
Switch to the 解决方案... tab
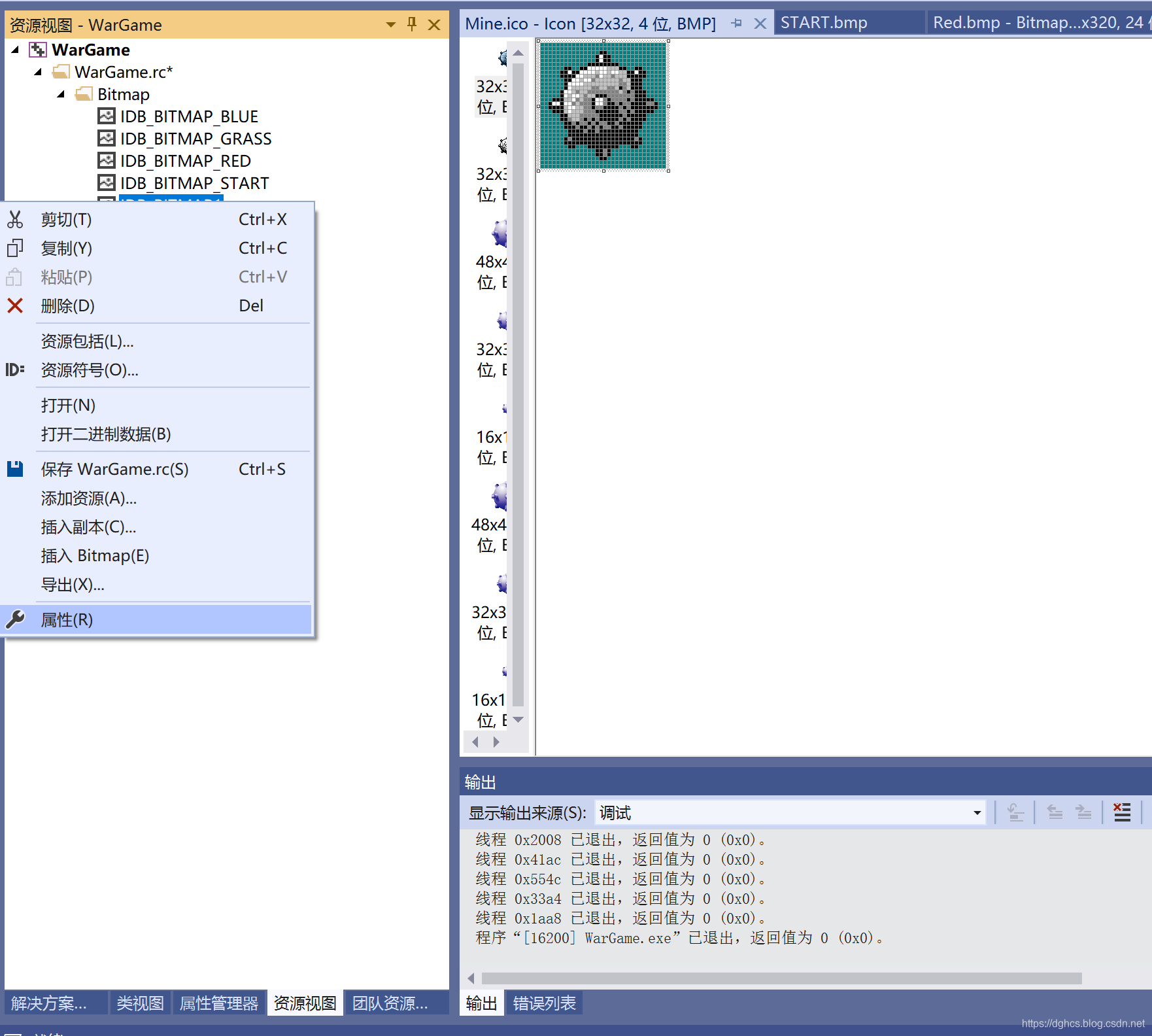pyautogui.click(x=56, y=1003)
